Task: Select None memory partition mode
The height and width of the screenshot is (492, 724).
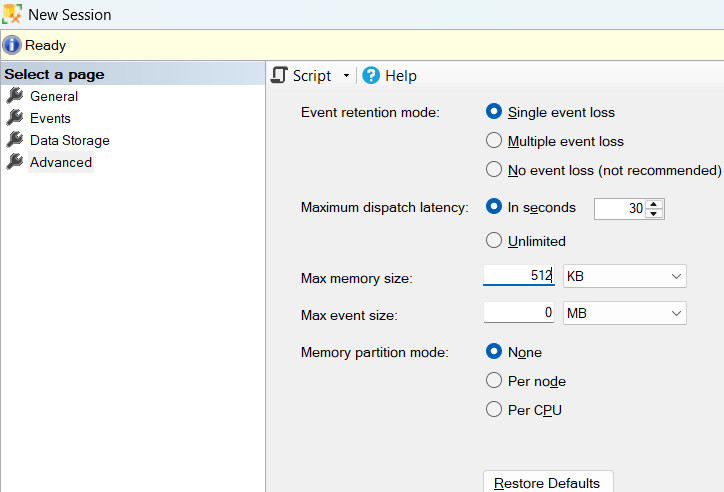Action: (494, 352)
